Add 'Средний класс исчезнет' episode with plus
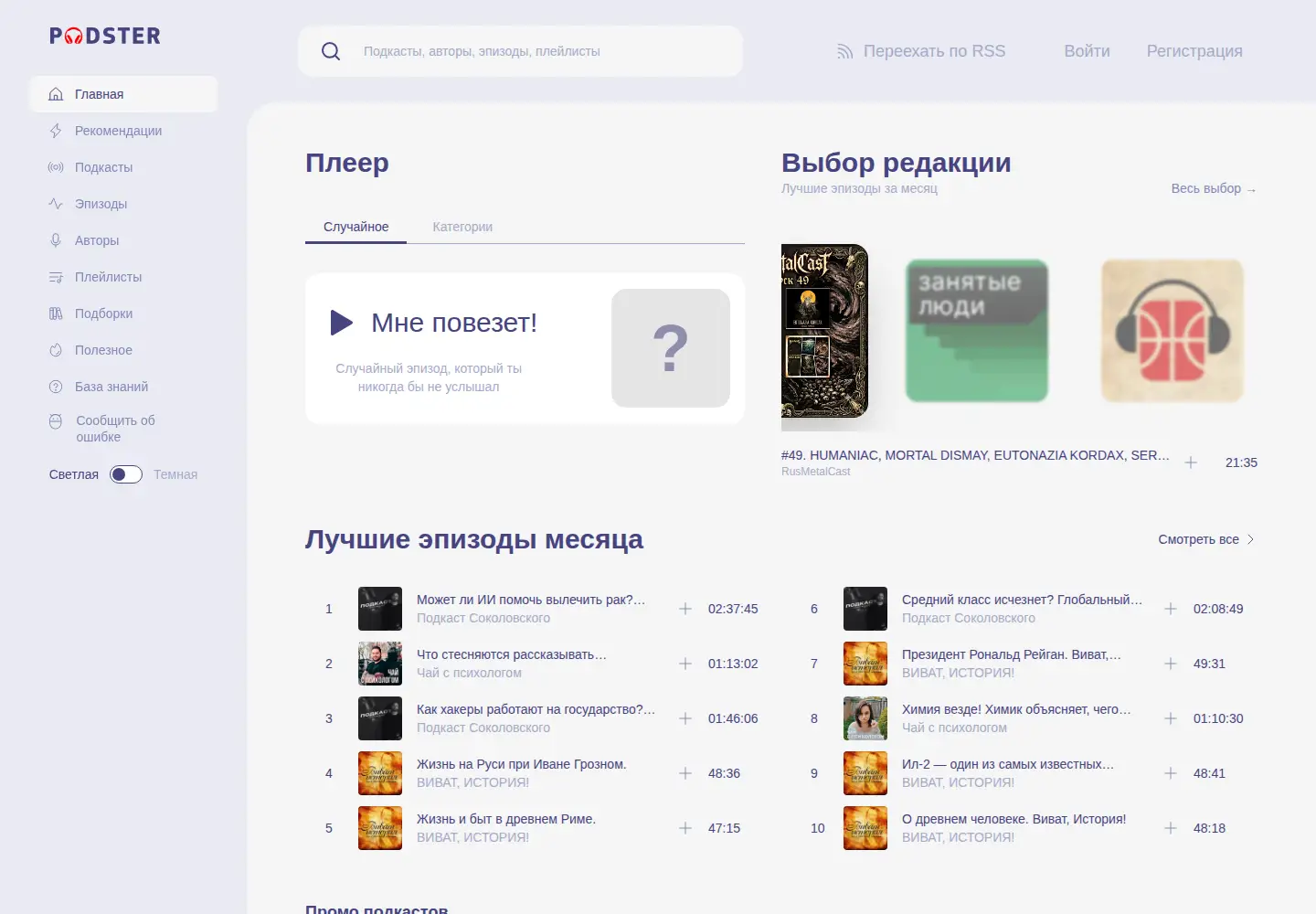1316x914 pixels. (1171, 609)
